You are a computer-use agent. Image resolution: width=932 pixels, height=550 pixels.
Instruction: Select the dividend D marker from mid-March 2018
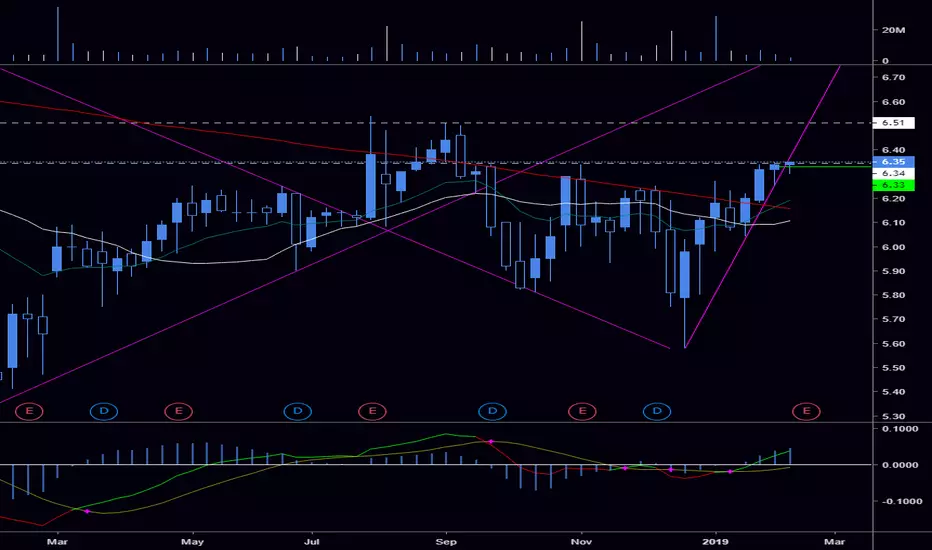point(103,411)
